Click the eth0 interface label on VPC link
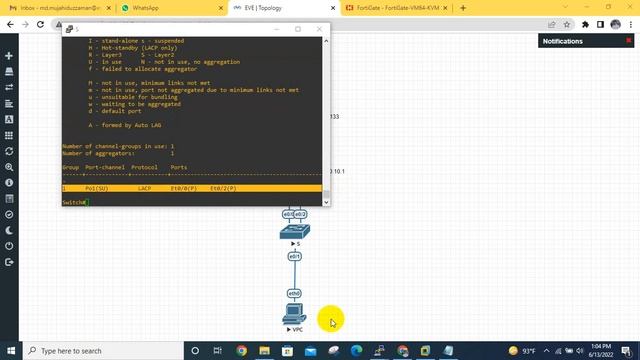Screen dimensions: 640x360 point(294,293)
